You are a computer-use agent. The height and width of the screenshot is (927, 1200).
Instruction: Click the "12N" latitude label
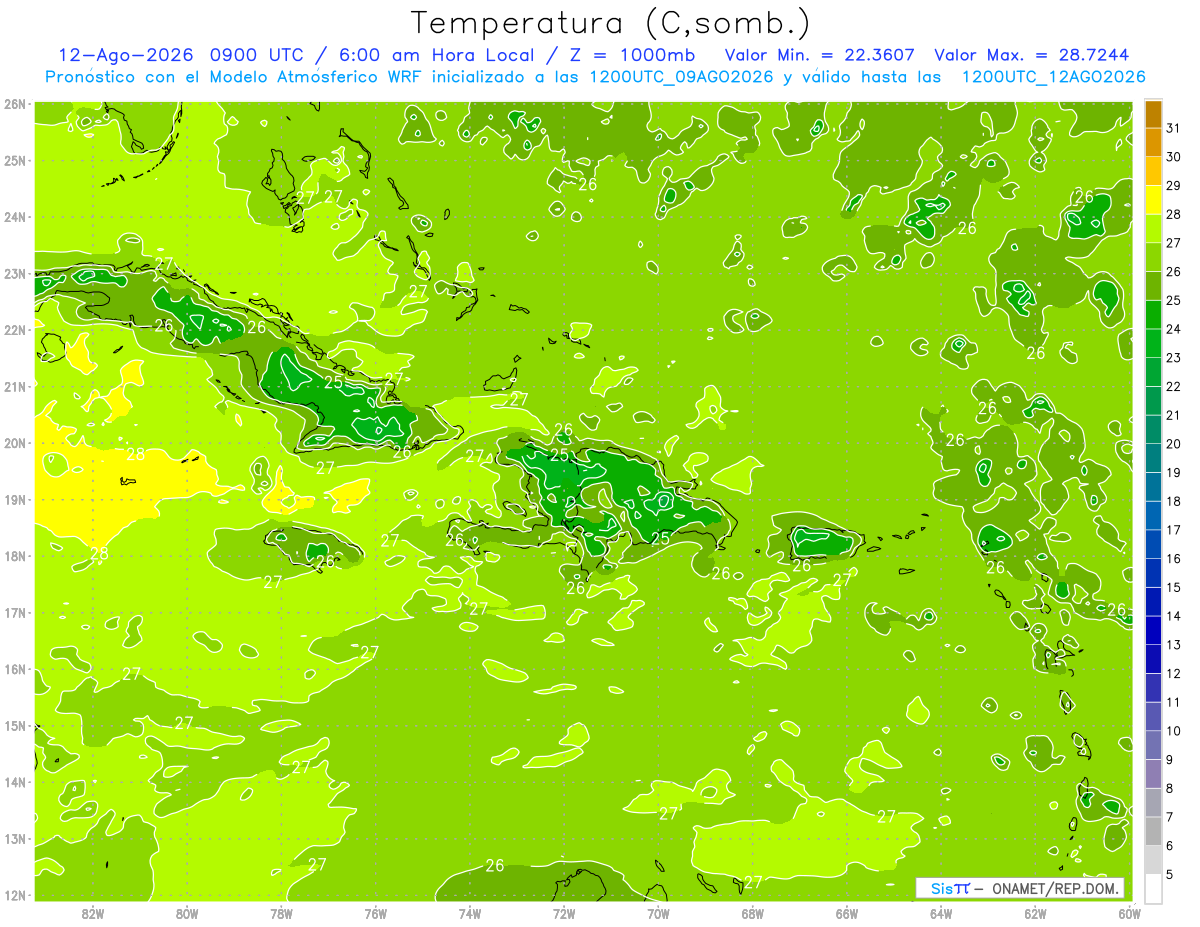(x=15, y=895)
